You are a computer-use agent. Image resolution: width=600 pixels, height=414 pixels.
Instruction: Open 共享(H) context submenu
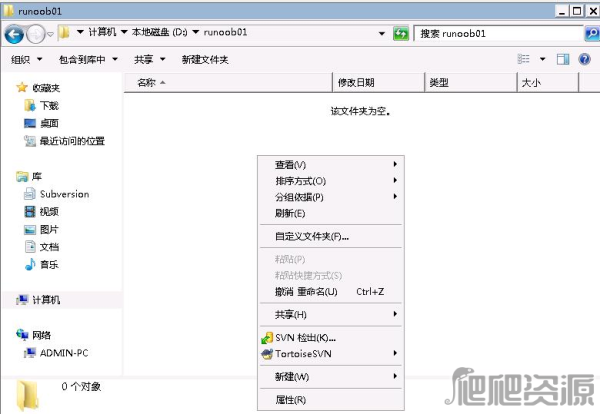tap(331, 315)
